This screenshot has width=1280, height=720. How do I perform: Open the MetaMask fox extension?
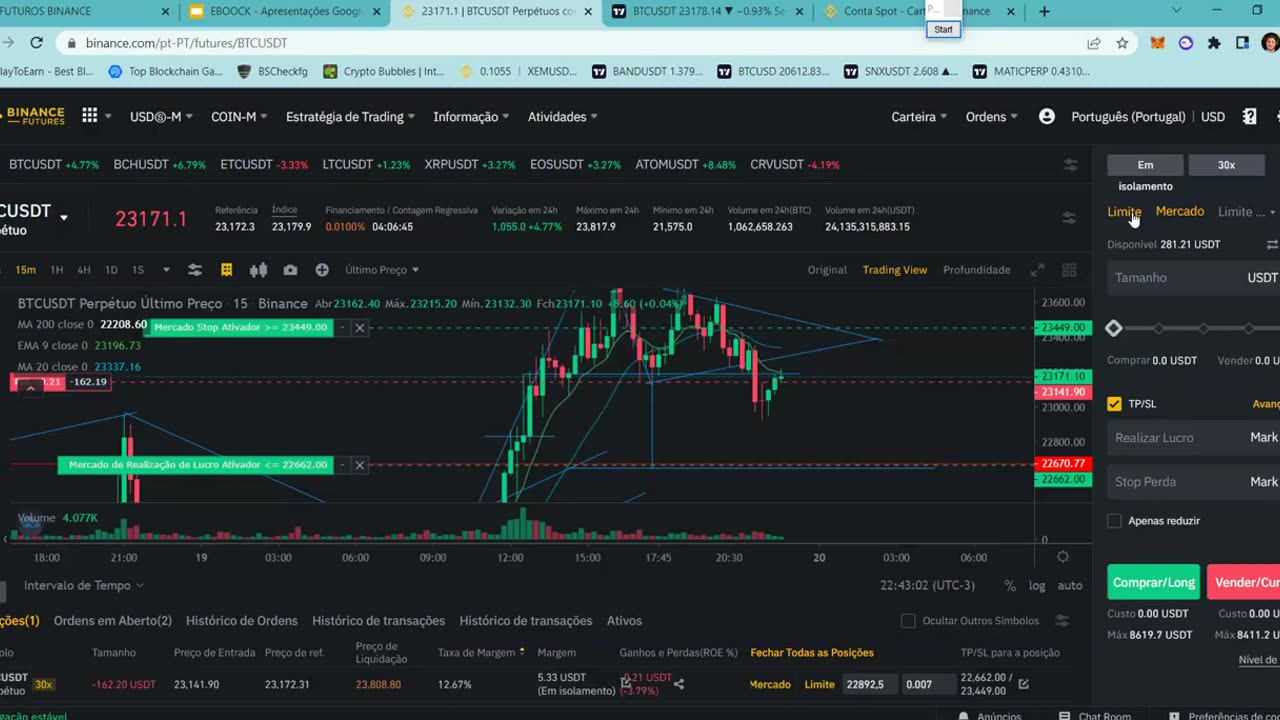[x=1158, y=43]
